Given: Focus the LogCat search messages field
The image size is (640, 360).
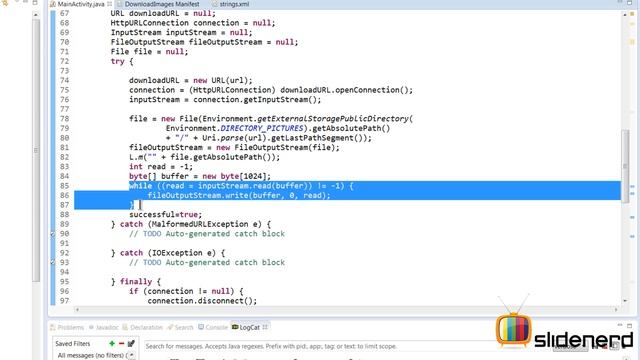Looking at the screenshot, I should (x=318, y=346).
